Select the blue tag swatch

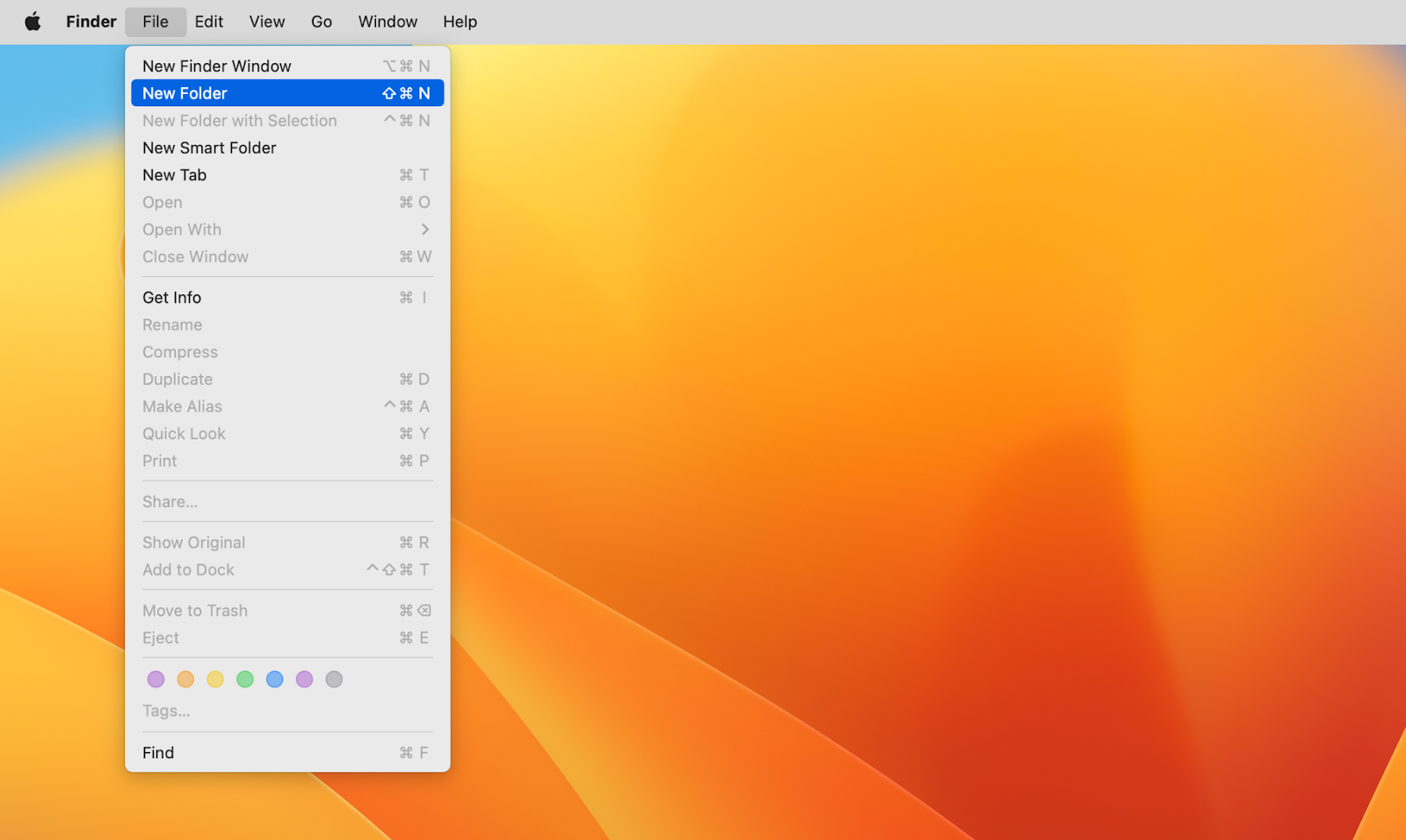click(x=275, y=678)
